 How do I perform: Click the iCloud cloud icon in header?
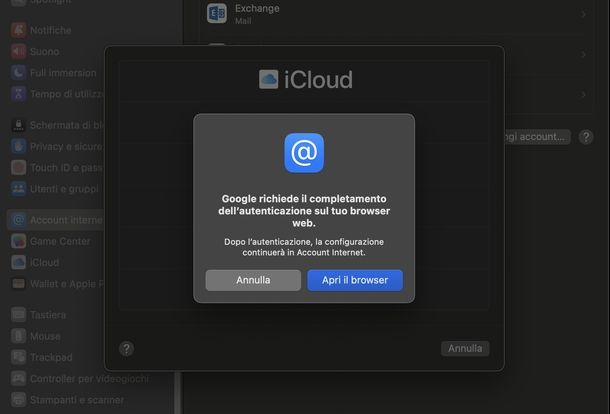pyautogui.click(x=268, y=79)
